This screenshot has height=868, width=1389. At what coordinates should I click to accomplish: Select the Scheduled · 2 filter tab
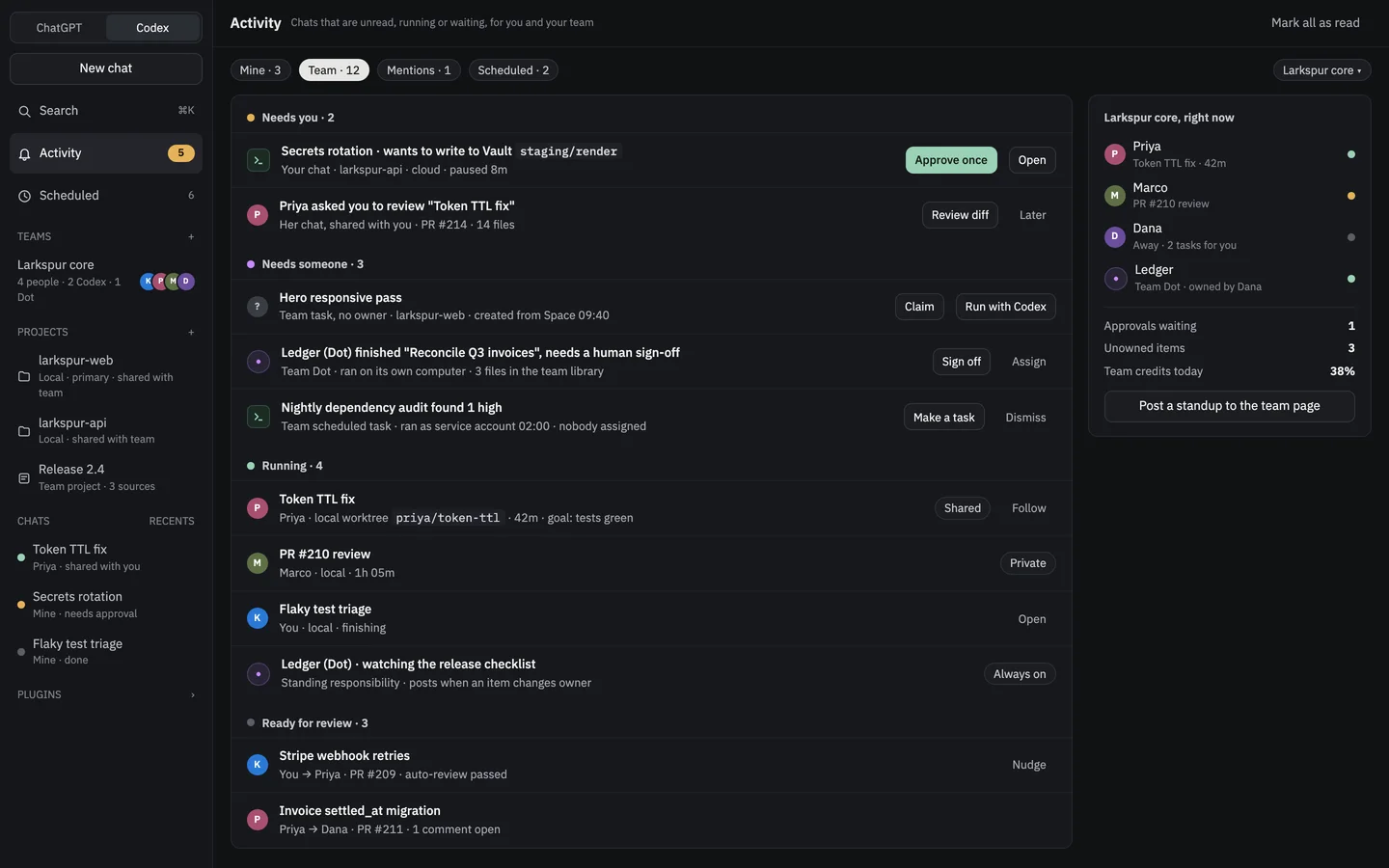(x=513, y=70)
